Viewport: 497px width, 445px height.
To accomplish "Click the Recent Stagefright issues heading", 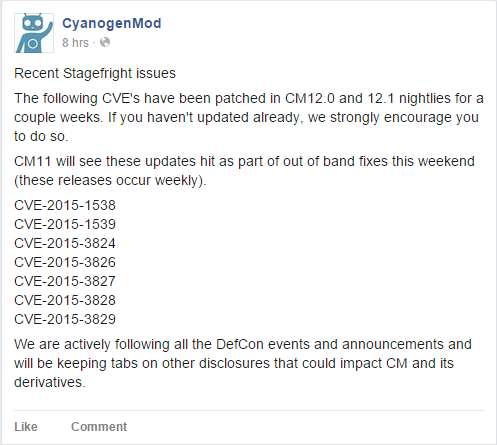I will [95, 73].
